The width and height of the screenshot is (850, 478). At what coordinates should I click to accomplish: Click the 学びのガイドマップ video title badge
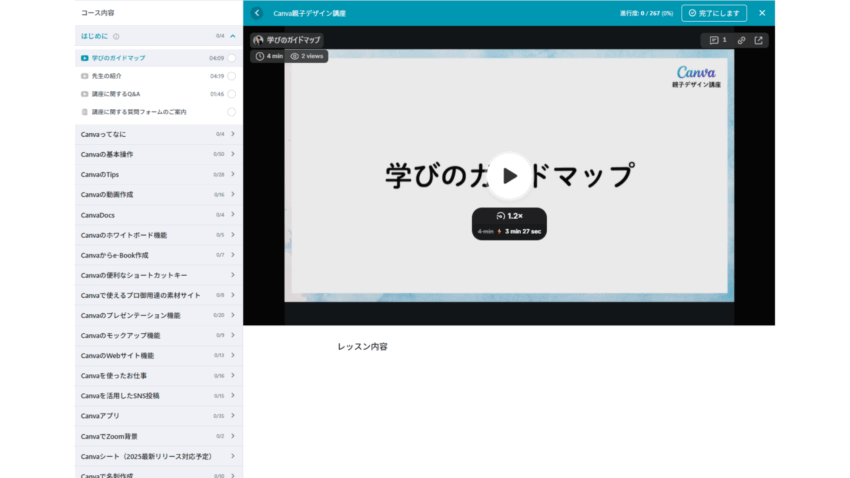[x=287, y=40]
